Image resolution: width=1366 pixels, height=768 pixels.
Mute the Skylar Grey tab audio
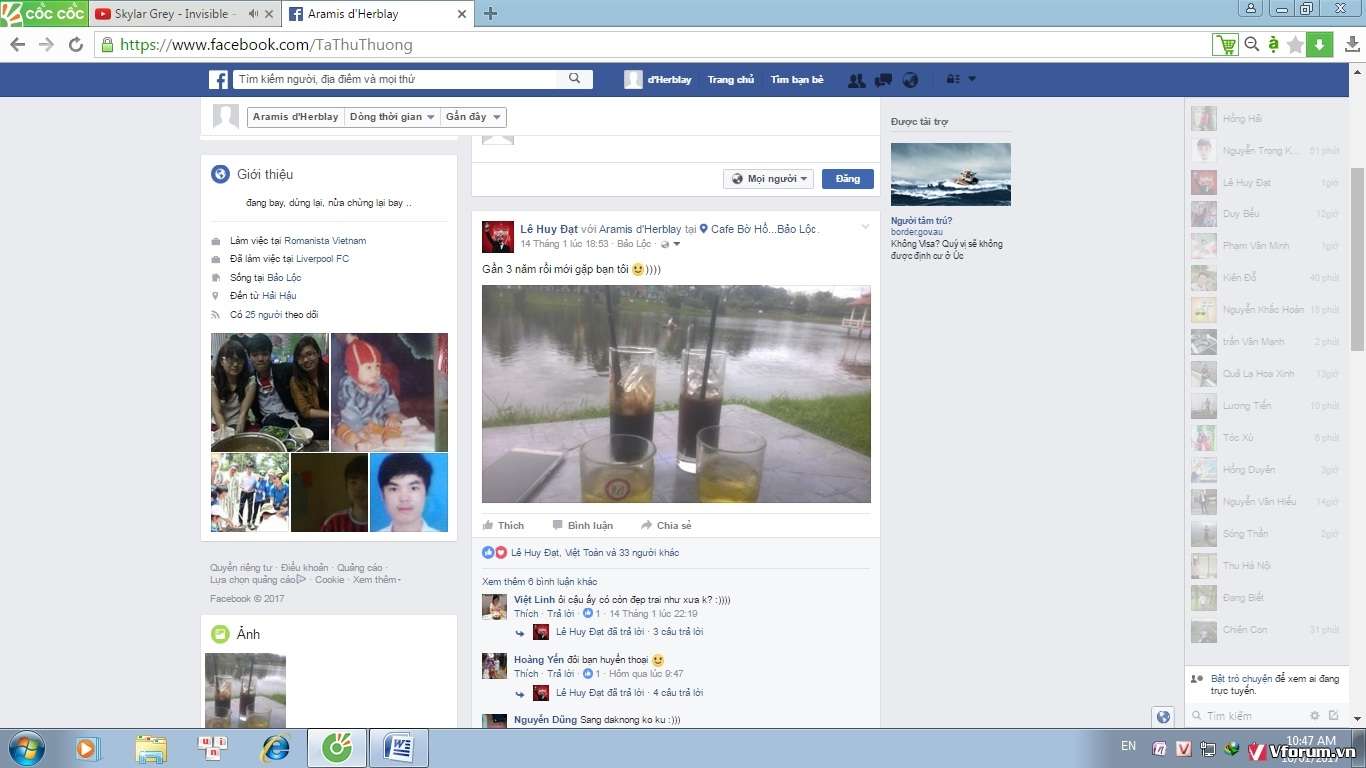253,14
